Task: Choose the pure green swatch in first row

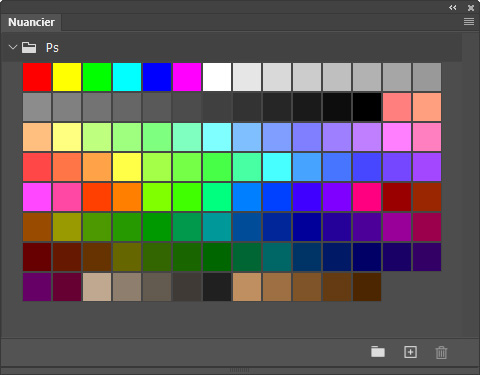Action: pyautogui.click(x=97, y=77)
